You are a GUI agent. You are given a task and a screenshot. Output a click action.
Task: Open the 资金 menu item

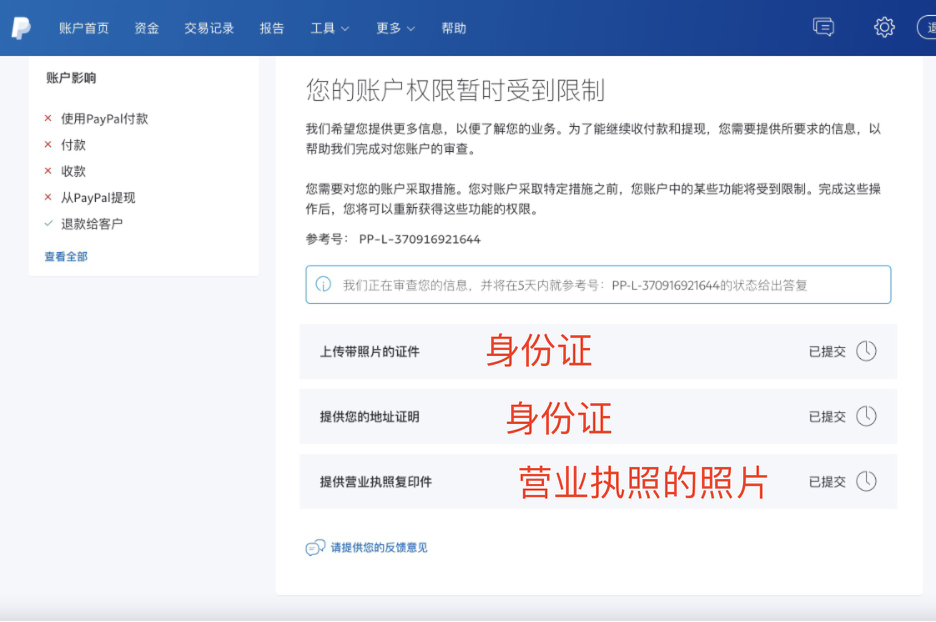(x=146, y=28)
